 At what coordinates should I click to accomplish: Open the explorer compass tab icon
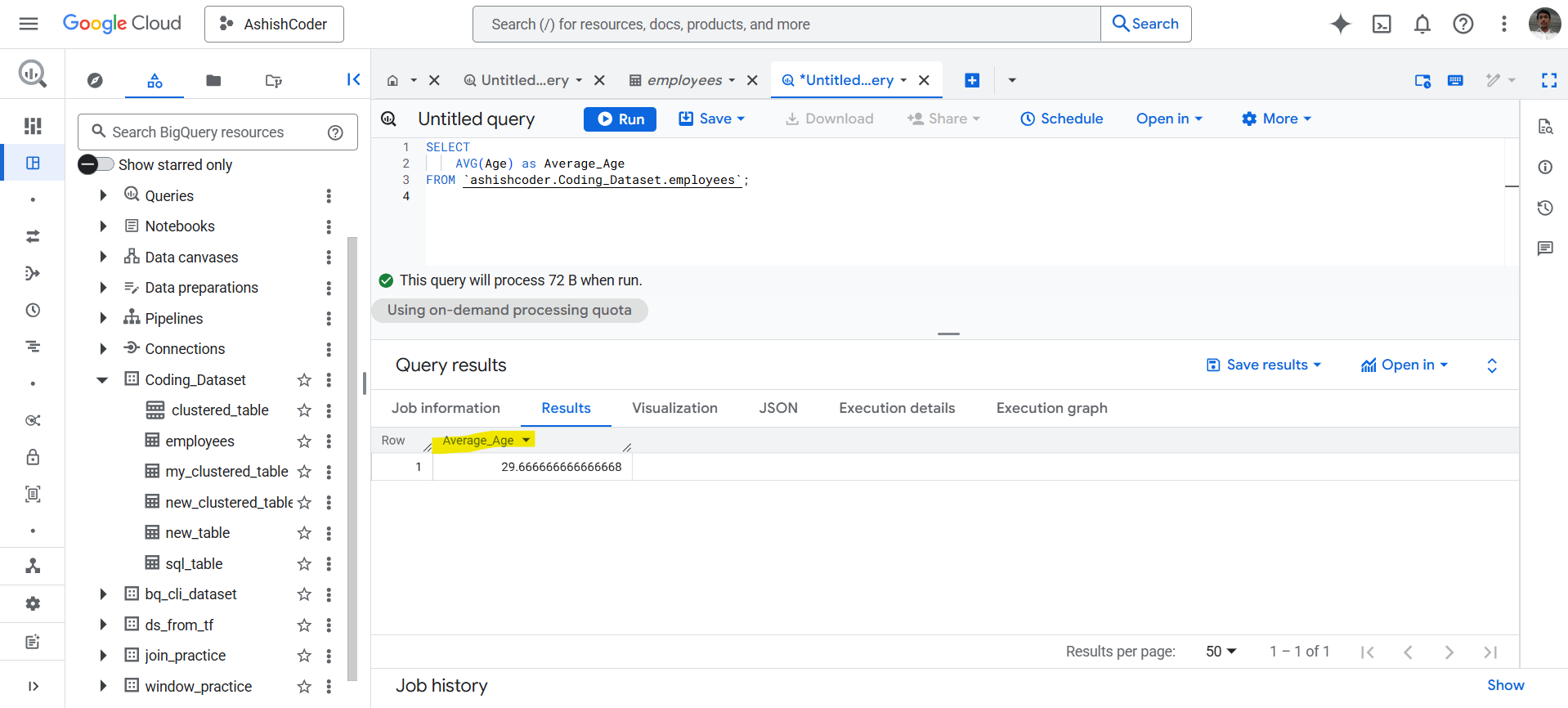pyautogui.click(x=96, y=80)
